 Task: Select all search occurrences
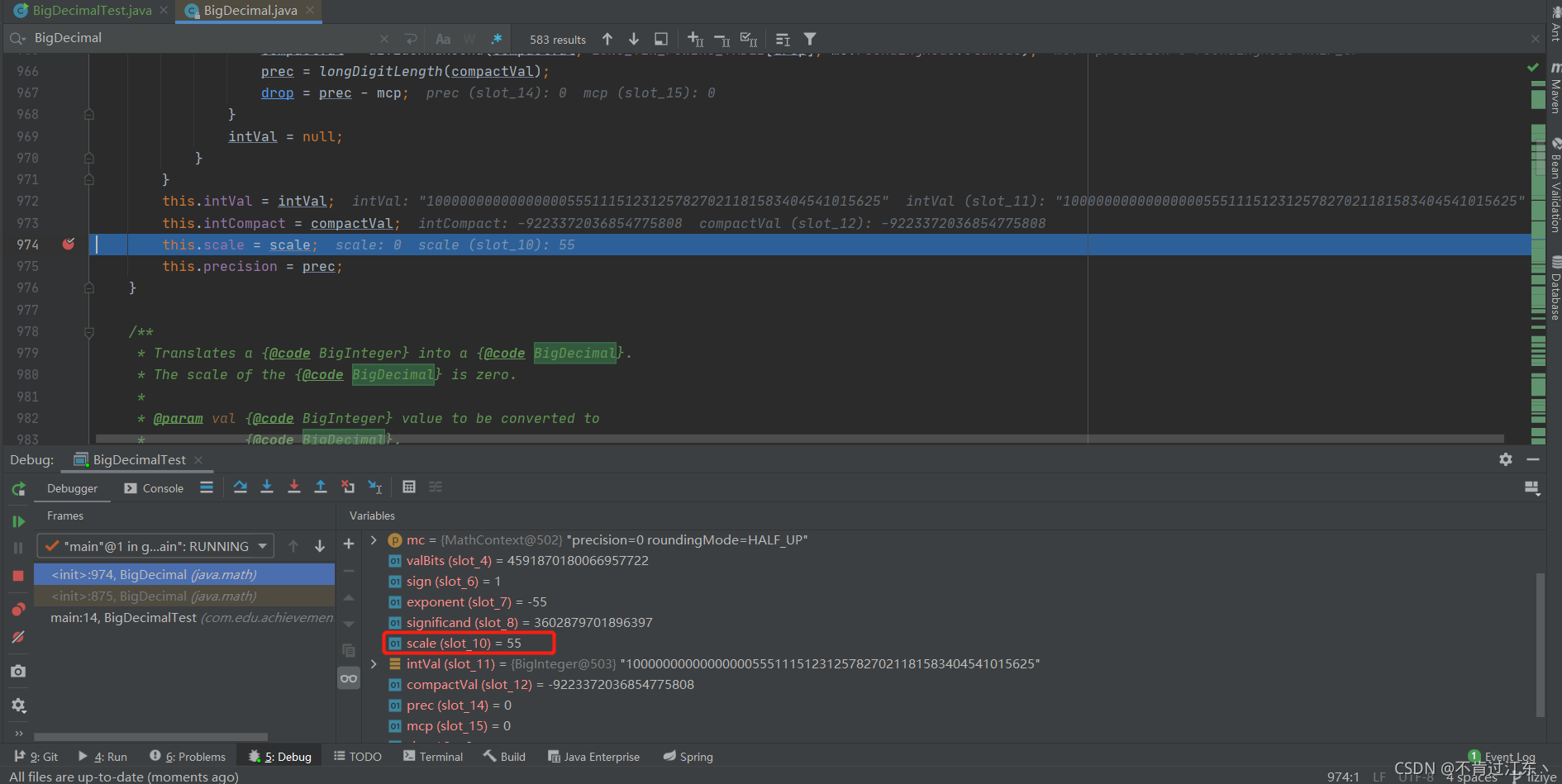(x=749, y=39)
